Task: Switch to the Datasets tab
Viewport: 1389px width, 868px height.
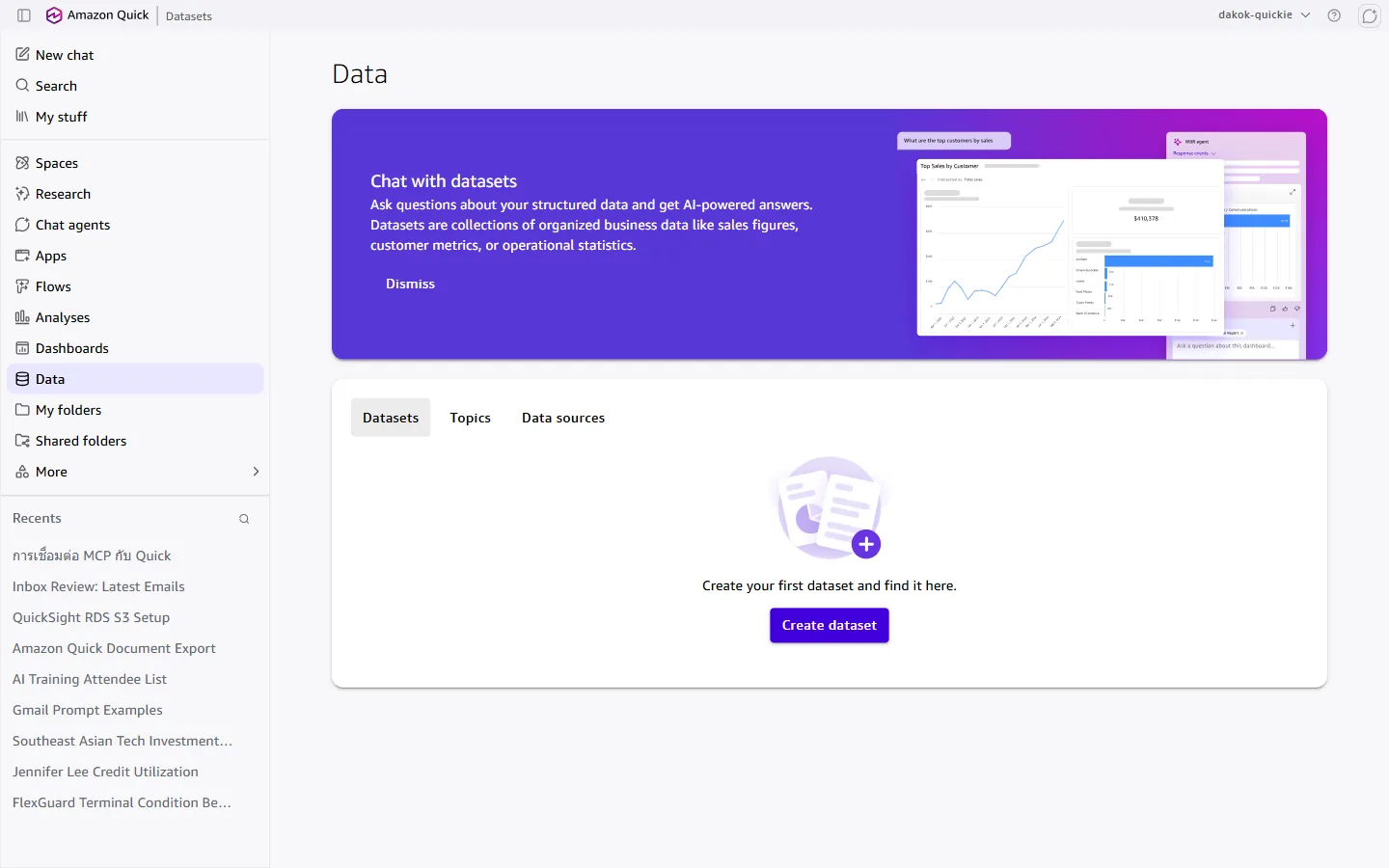Action: (391, 418)
